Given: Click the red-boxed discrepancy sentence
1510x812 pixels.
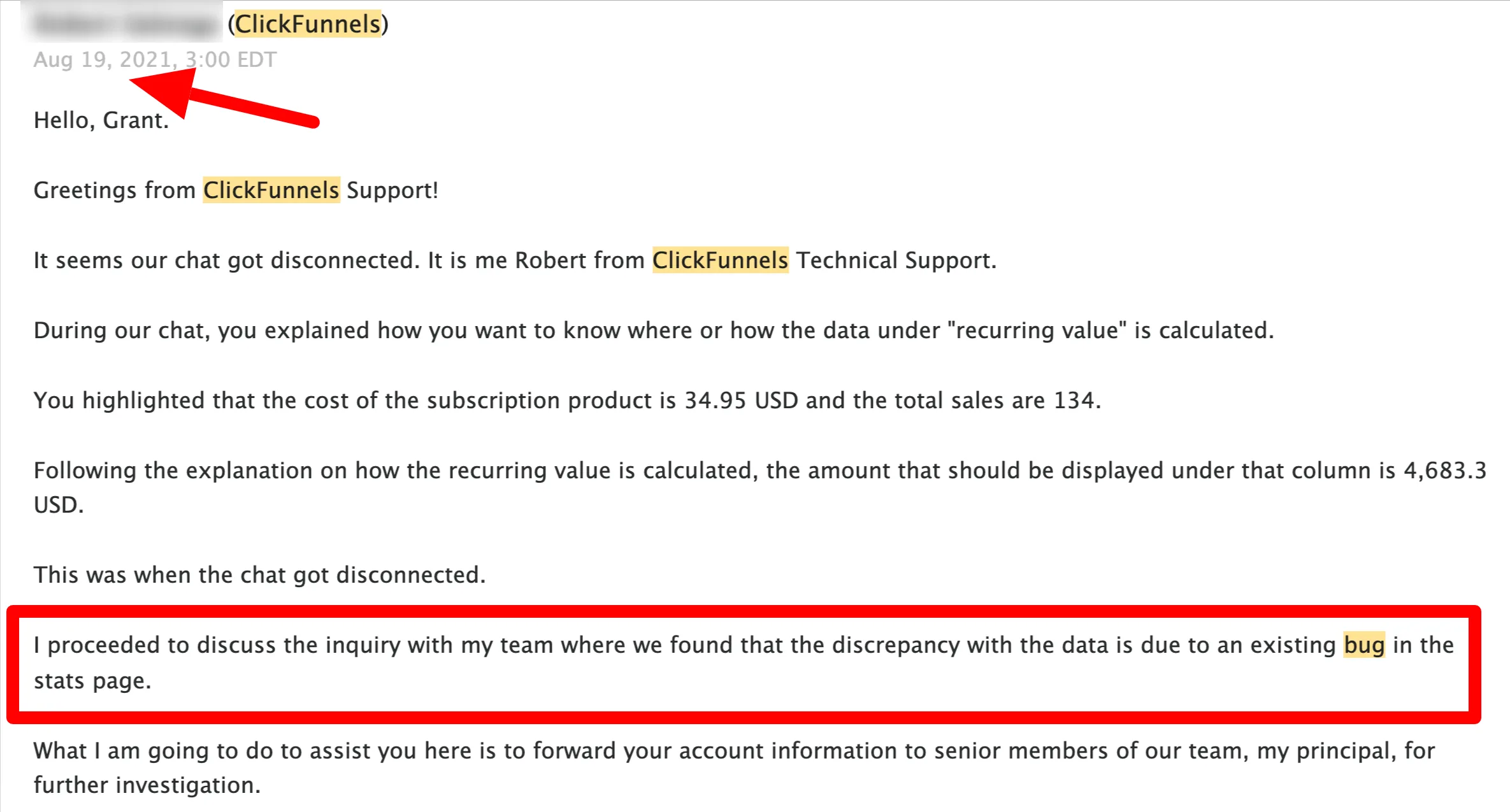Looking at the screenshot, I should (x=744, y=663).
